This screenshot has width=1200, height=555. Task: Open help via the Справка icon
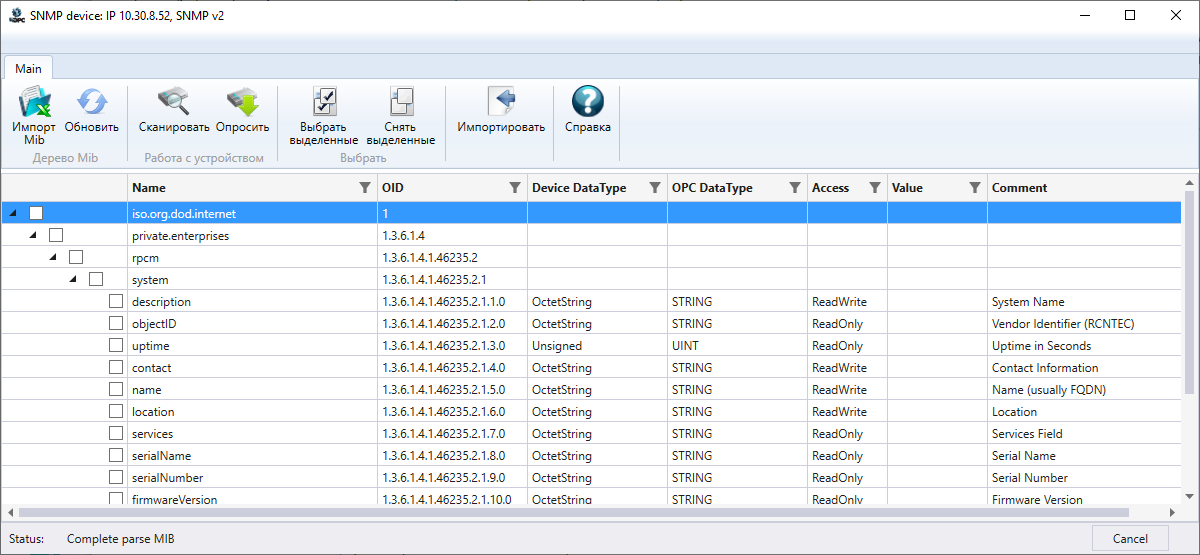(588, 102)
